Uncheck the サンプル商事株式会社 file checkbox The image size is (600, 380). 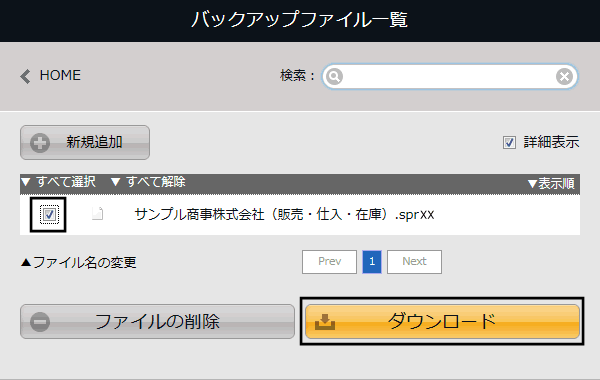(x=49, y=214)
